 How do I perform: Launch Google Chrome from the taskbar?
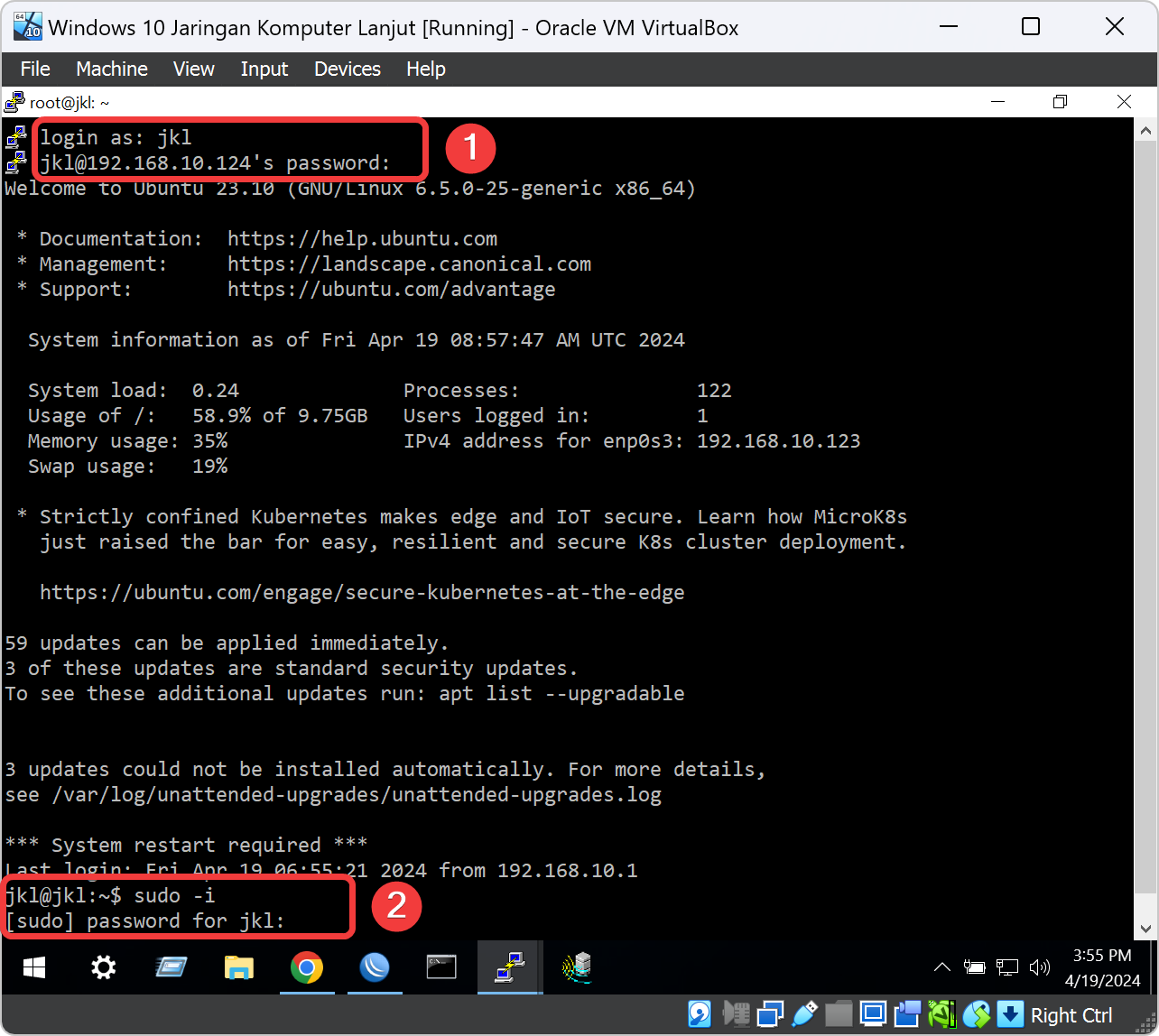307,968
